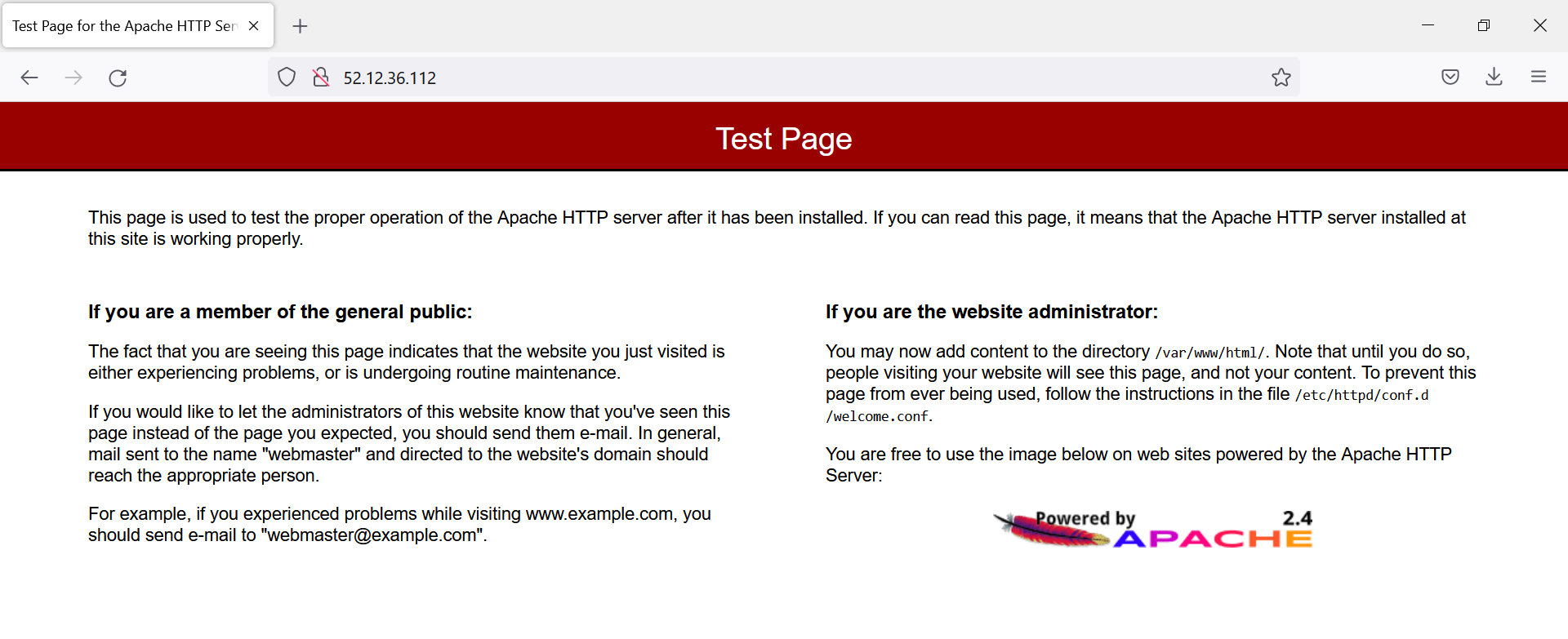Minimize the browser window
The image size is (1568, 639).
point(1428,25)
